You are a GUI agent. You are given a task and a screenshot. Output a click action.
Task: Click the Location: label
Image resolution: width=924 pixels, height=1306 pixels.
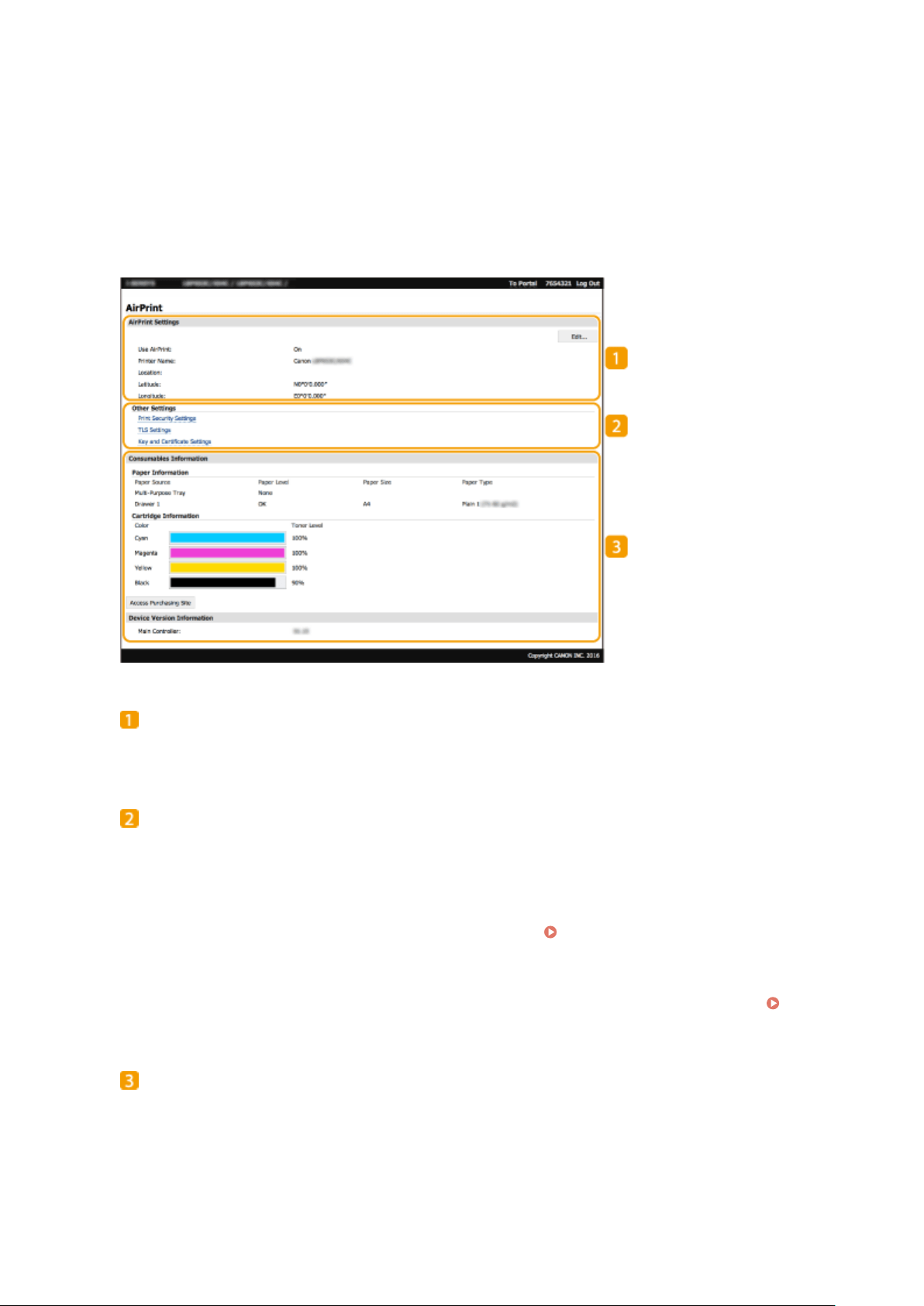(150, 373)
